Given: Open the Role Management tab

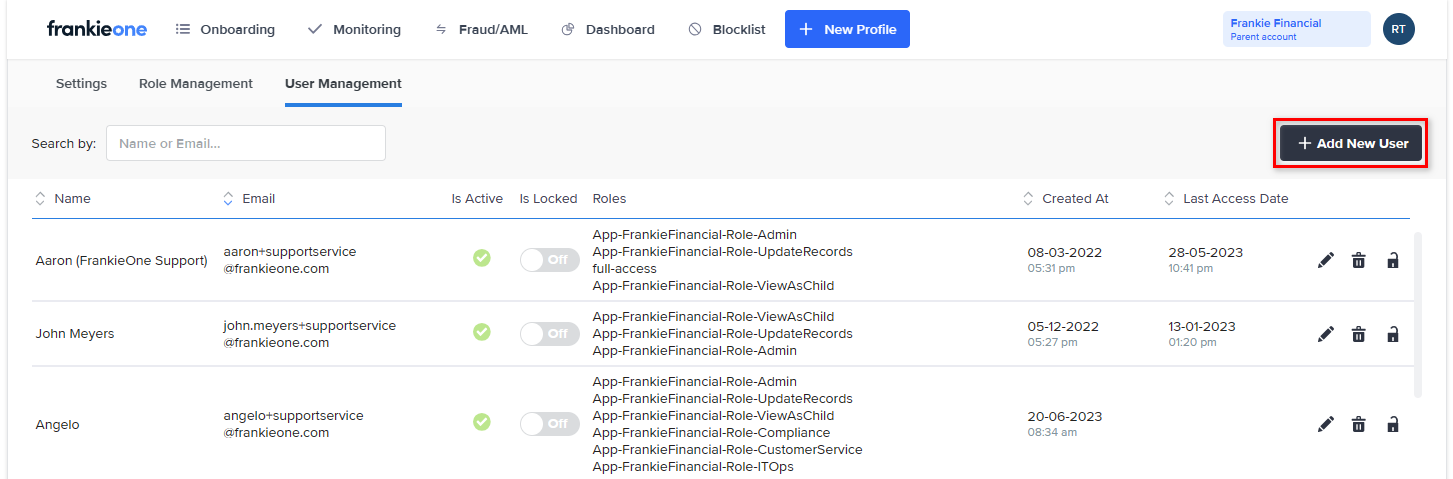Looking at the screenshot, I should pos(196,84).
